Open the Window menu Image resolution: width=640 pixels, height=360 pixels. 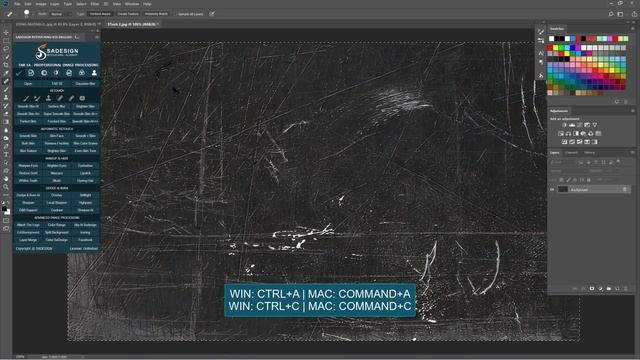(x=132, y=4)
